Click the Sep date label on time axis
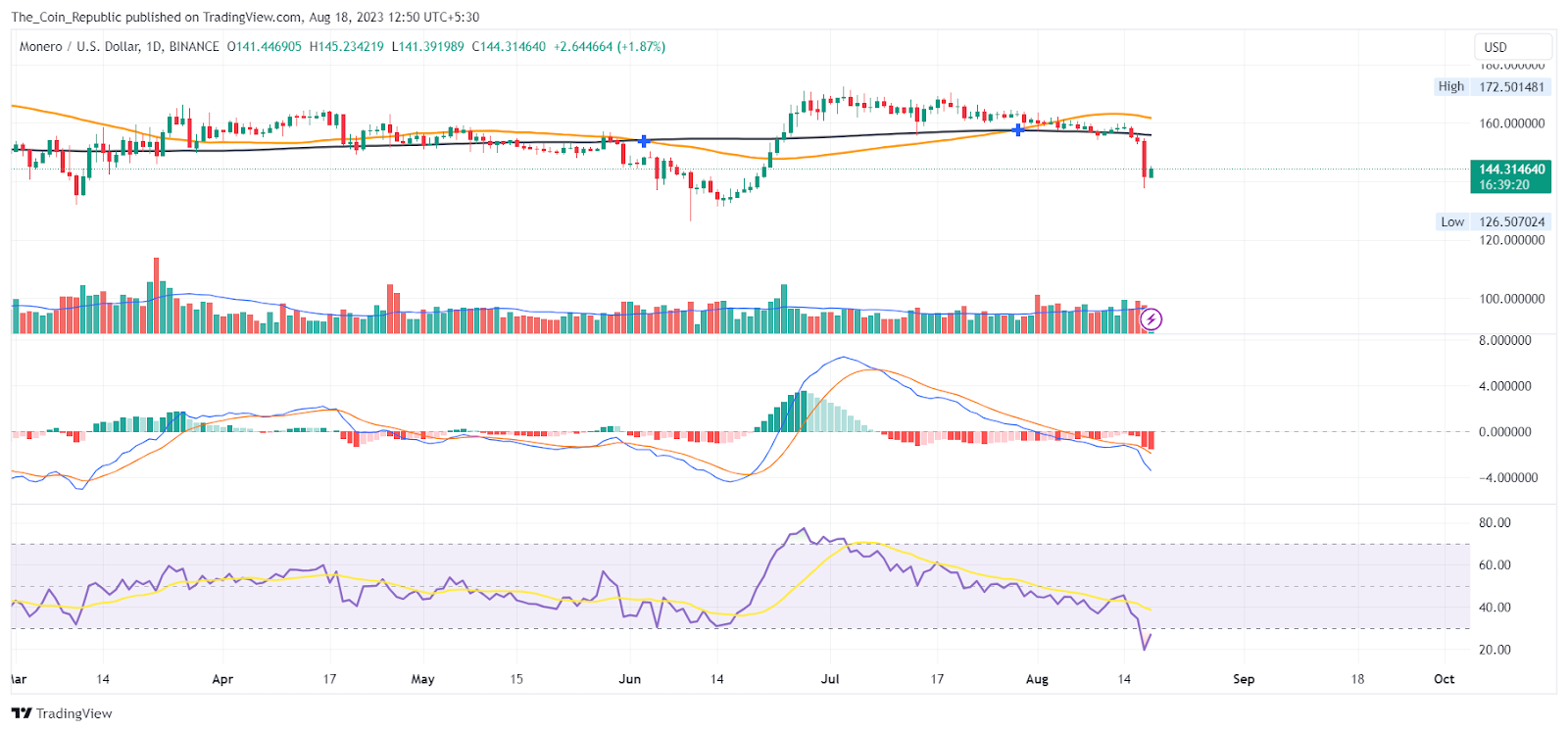This screenshot has height=732, width=1568. point(1244,679)
